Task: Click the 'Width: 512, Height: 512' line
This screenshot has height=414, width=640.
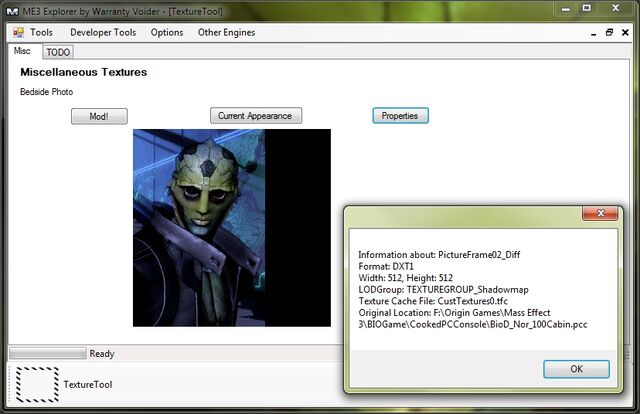Action: [x=405, y=278]
